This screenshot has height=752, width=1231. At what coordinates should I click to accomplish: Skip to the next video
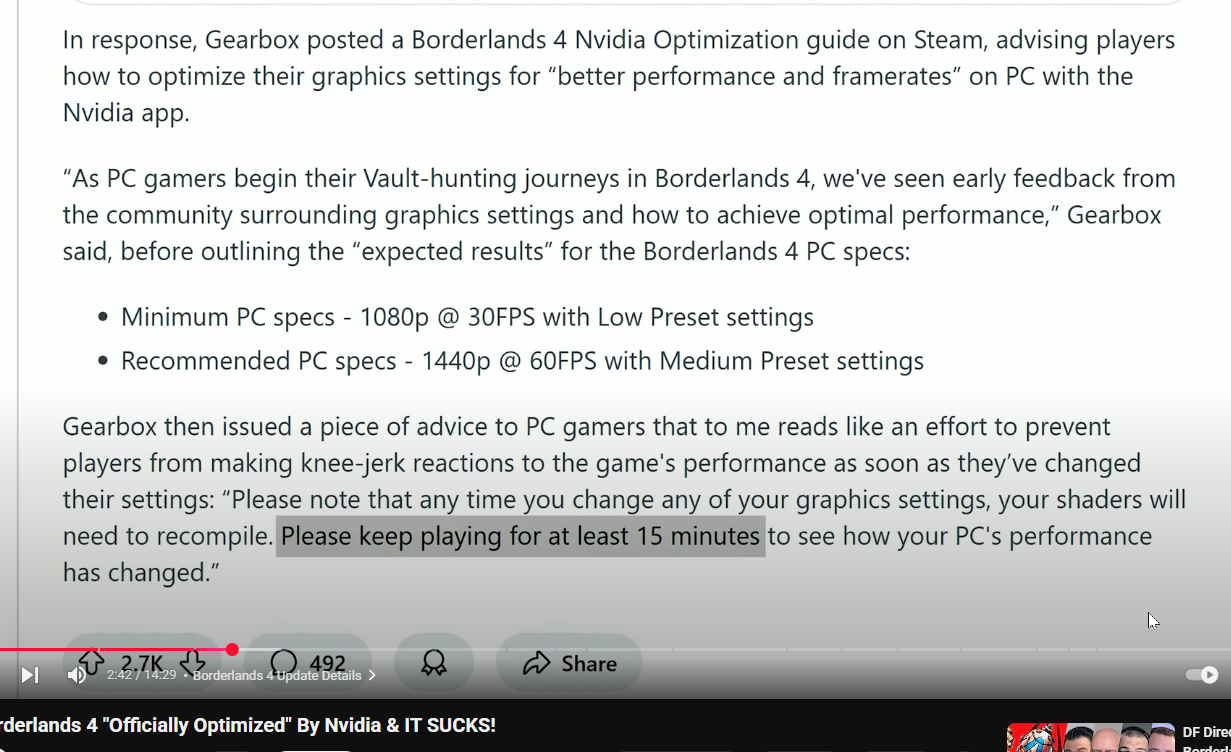tap(30, 675)
